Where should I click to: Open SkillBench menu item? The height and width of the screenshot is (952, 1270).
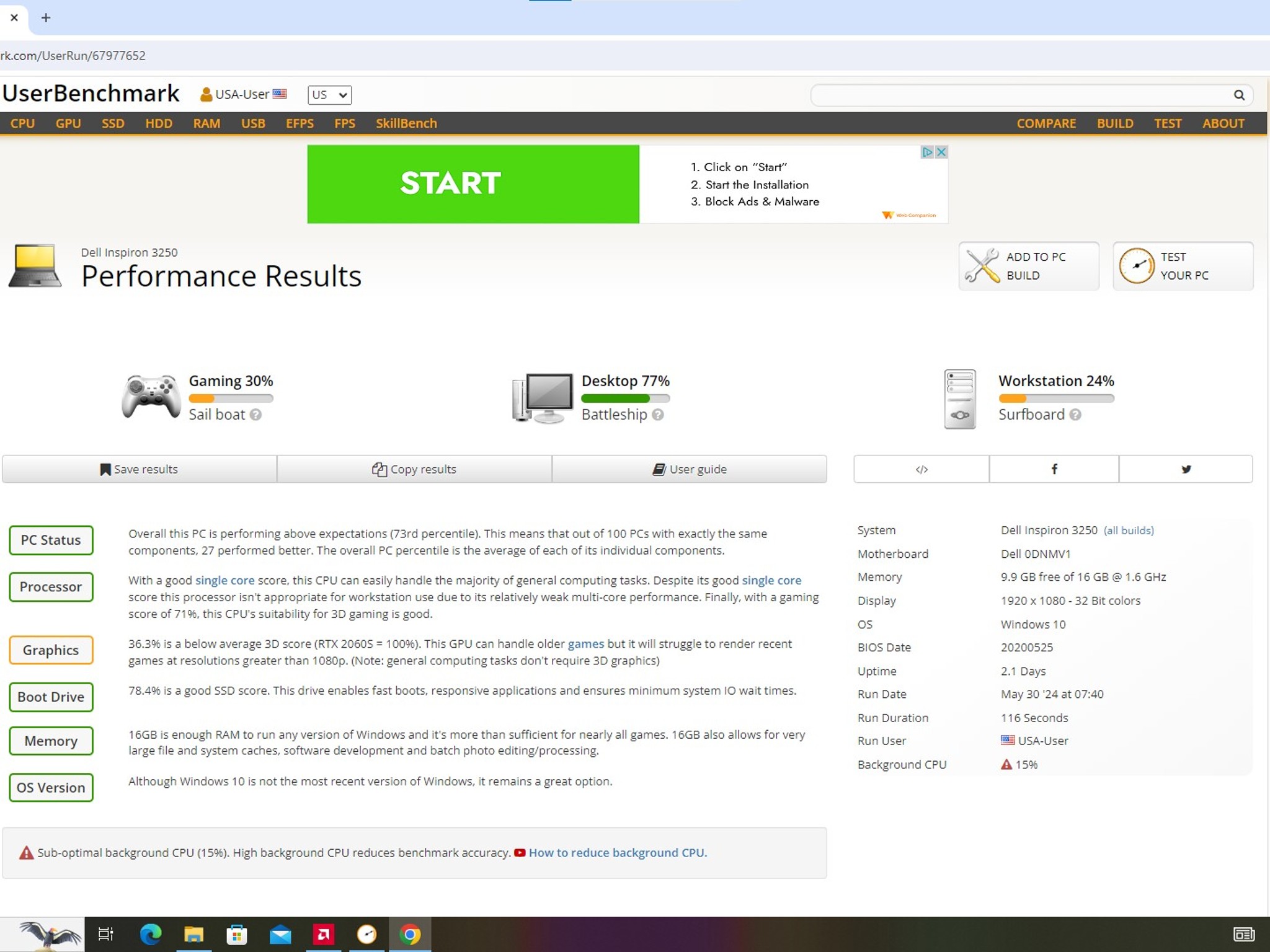click(406, 123)
